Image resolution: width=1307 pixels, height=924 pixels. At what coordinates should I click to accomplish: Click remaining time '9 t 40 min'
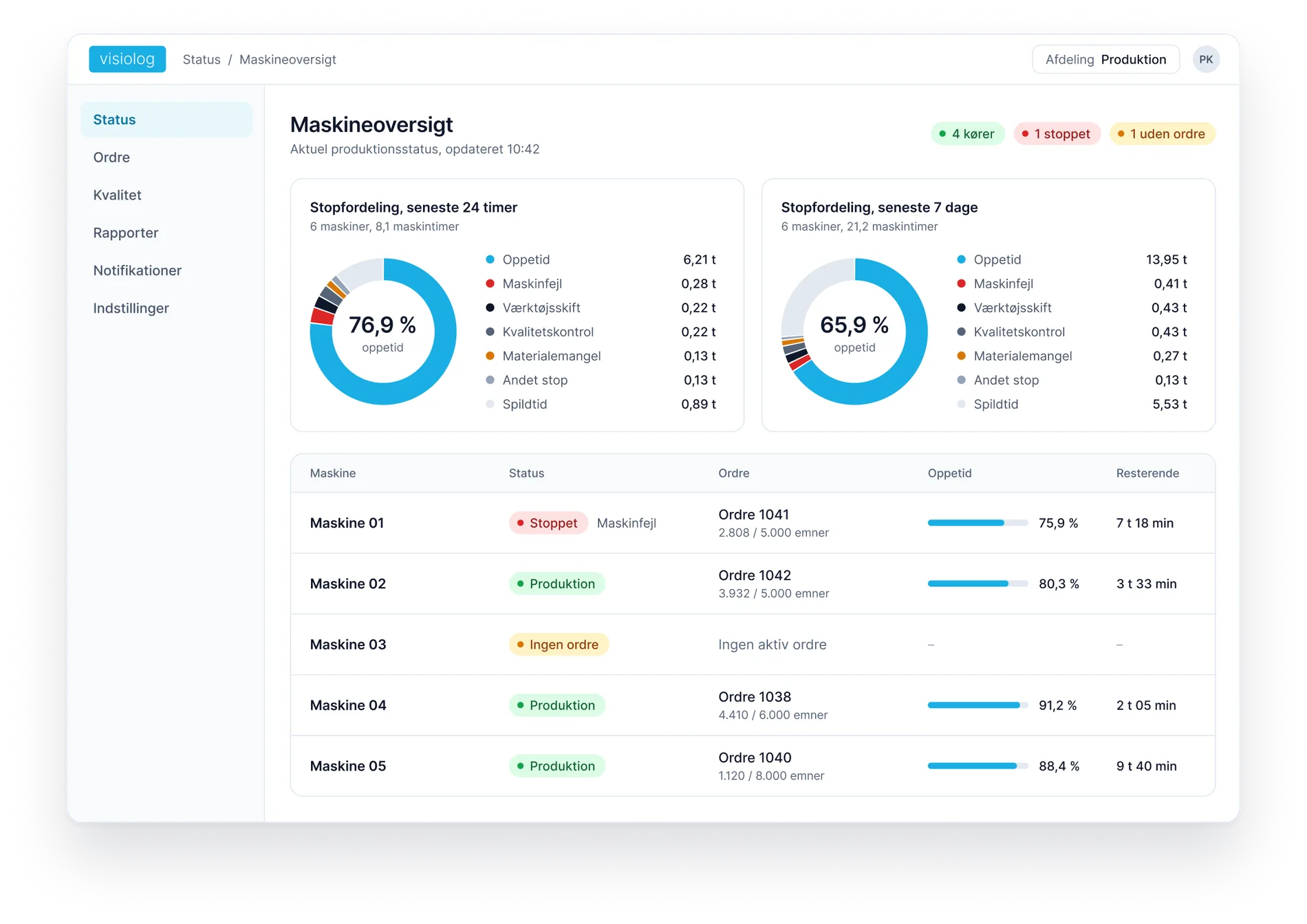click(x=1147, y=766)
